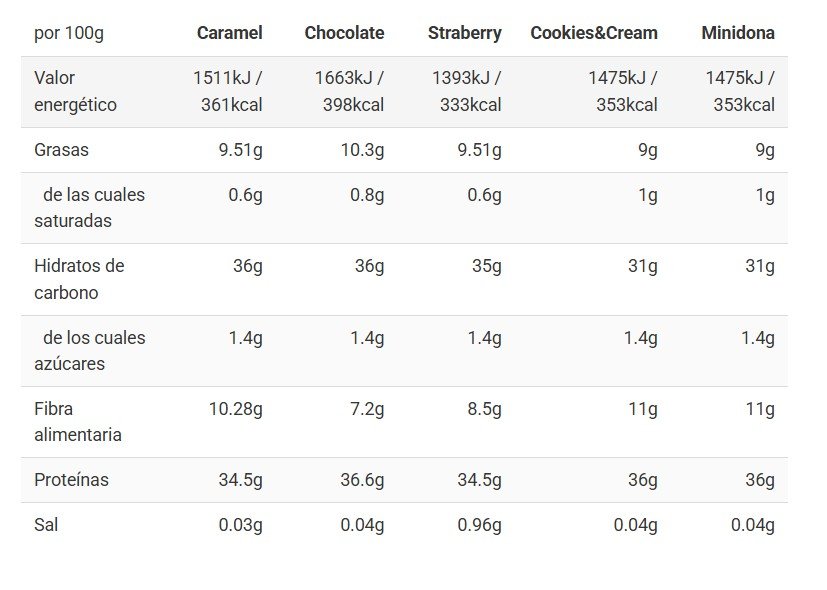Click the Sal row label
The height and width of the screenshot is (590, 827).
pyautogui.click(x=46, y=524)
